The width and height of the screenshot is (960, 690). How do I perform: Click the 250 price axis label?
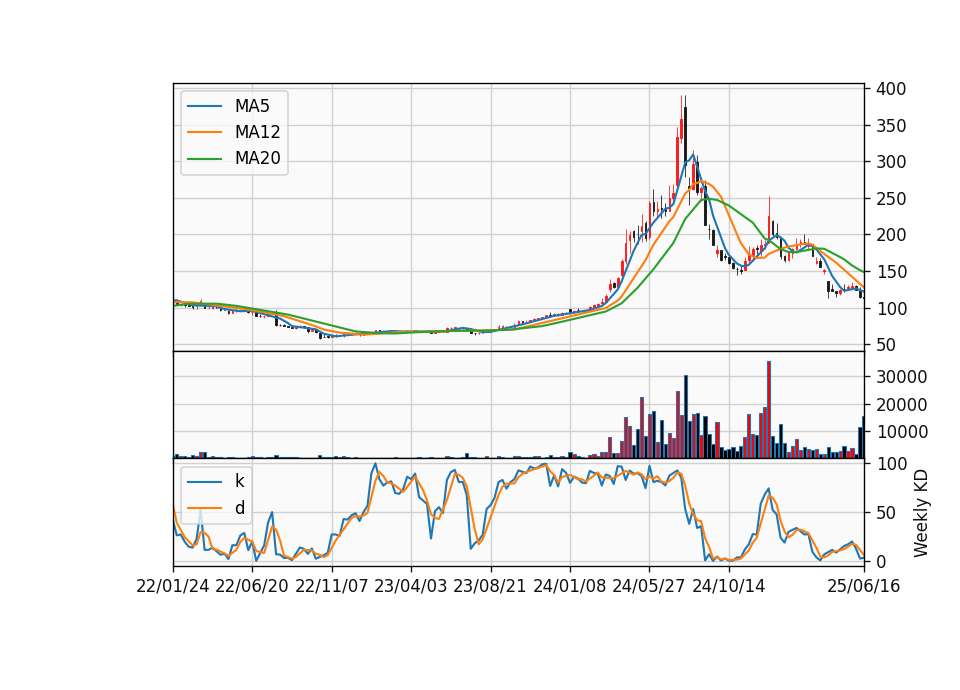(891, 199)
